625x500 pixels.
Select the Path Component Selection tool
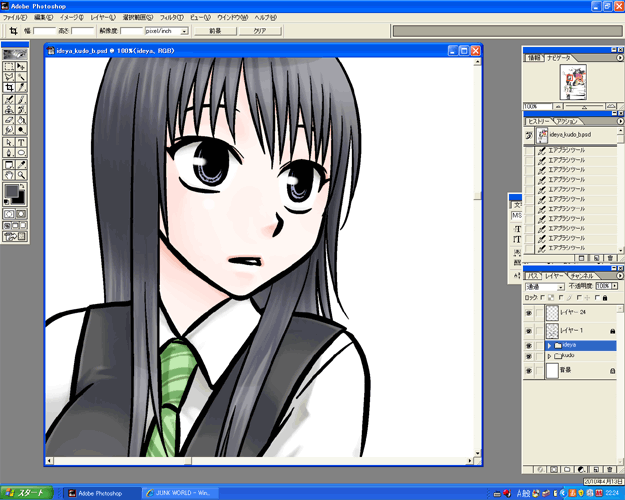[9, 142]
